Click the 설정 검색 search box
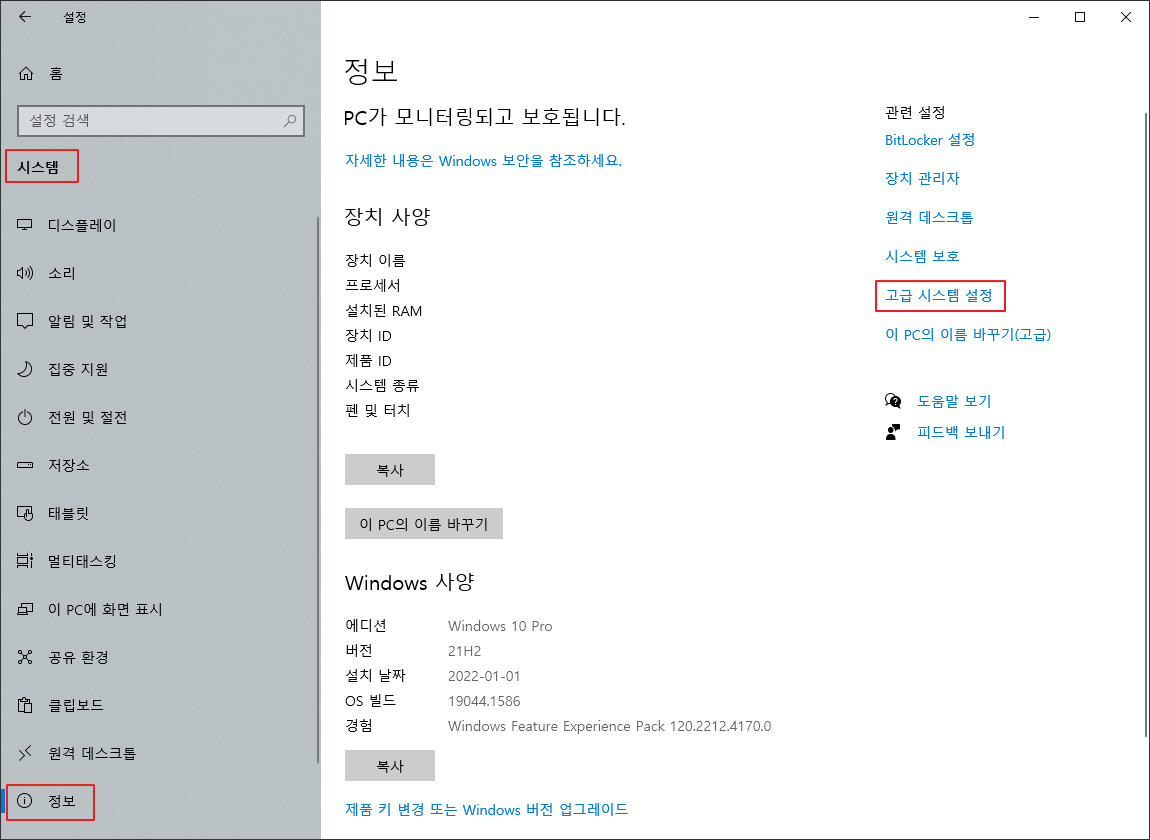Viewport: 1150px width, 840px height. (160, 120)
